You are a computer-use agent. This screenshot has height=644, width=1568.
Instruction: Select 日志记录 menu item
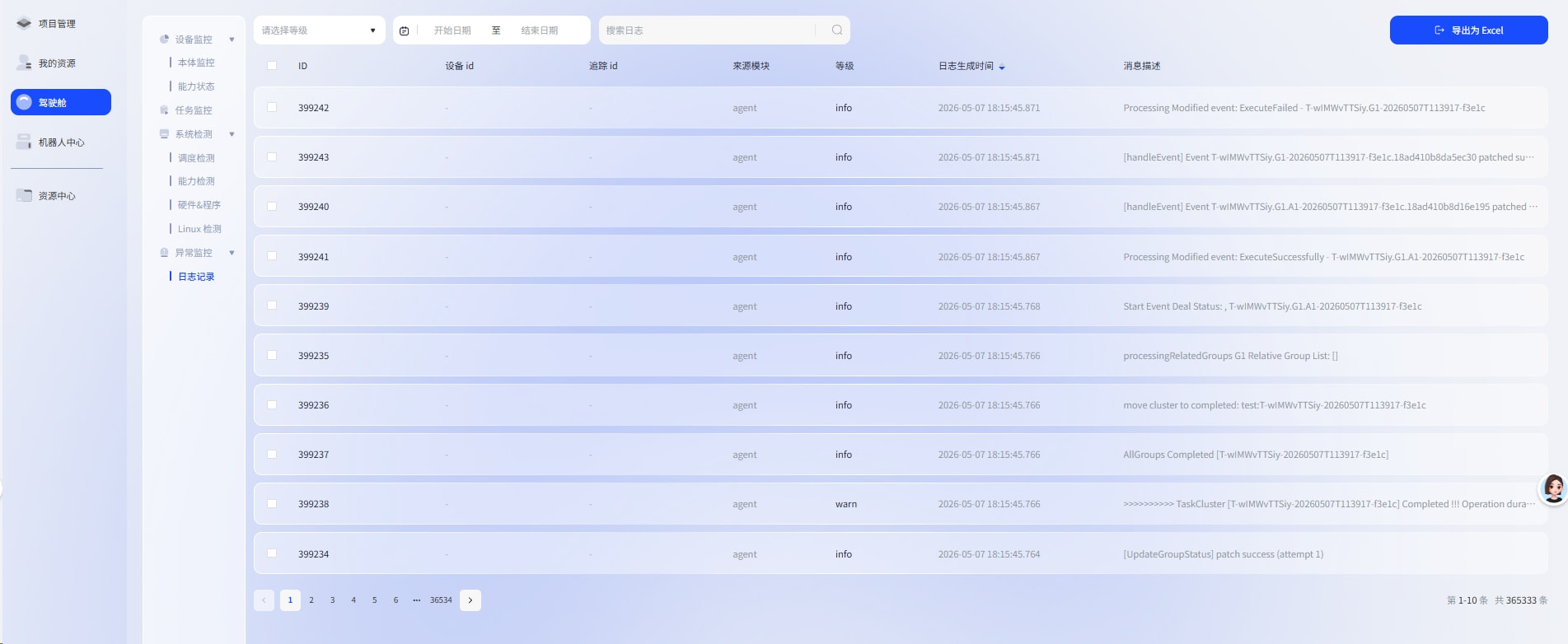point(196,276)
